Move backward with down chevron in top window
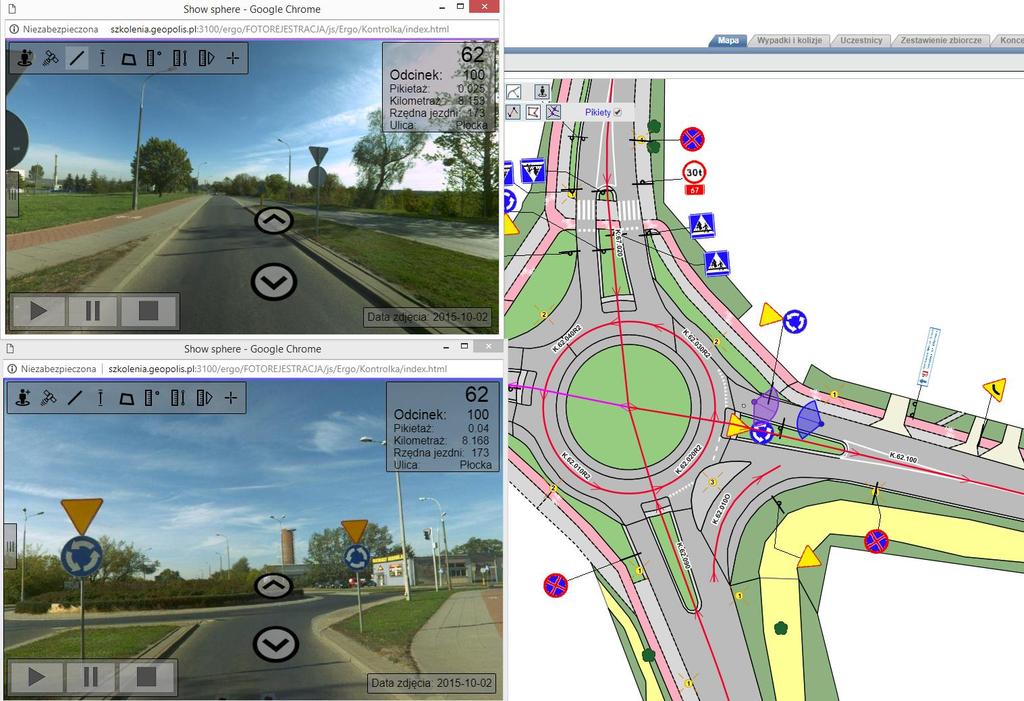The image size is (1024, 701). coord(274,282)
